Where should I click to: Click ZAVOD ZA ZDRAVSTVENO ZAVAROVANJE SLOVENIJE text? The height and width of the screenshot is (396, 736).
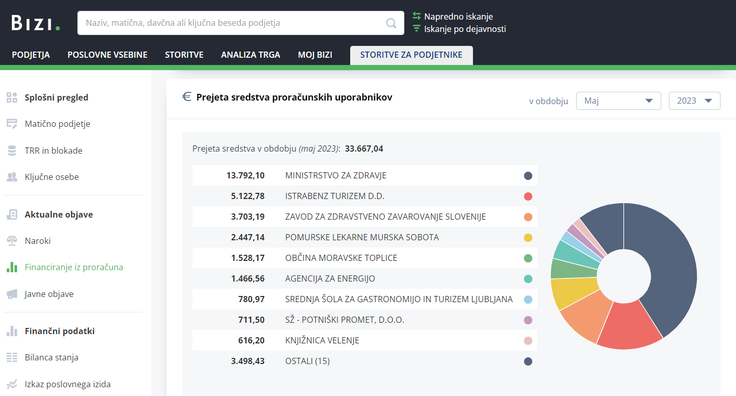(x=385, y=217)
